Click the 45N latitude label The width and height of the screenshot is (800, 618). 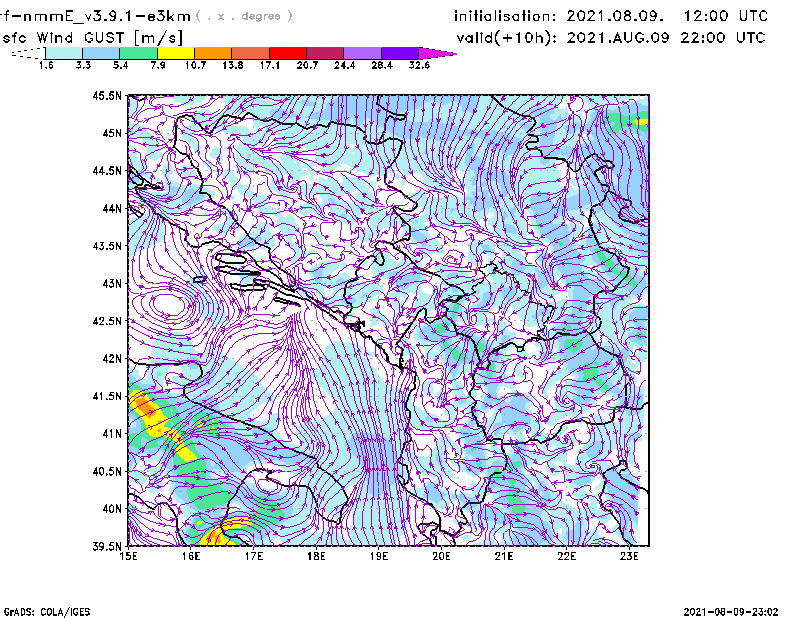(x=112, y=133)
